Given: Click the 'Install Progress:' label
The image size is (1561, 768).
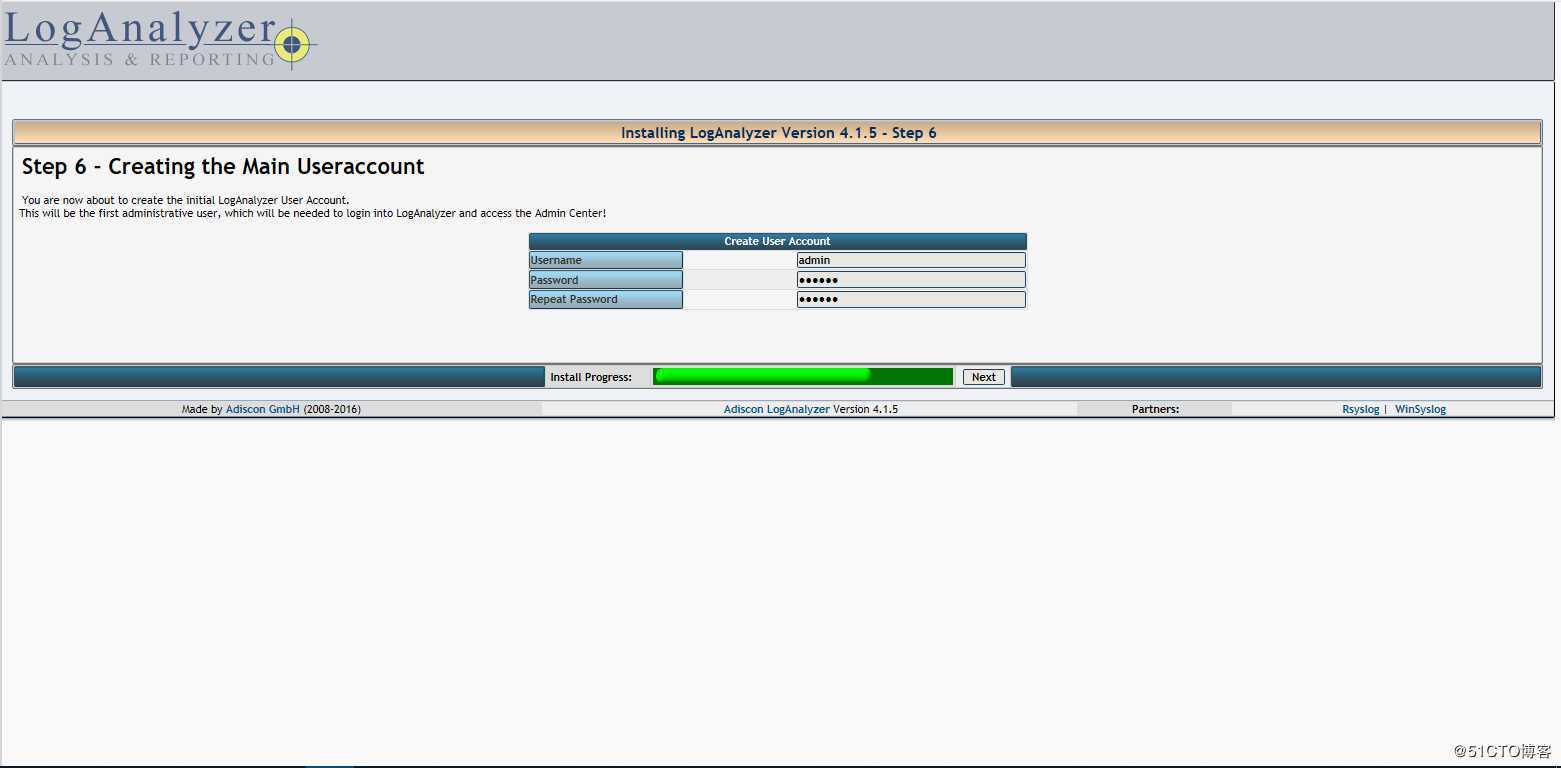Looking at the screenshot, I should [591, 377].
